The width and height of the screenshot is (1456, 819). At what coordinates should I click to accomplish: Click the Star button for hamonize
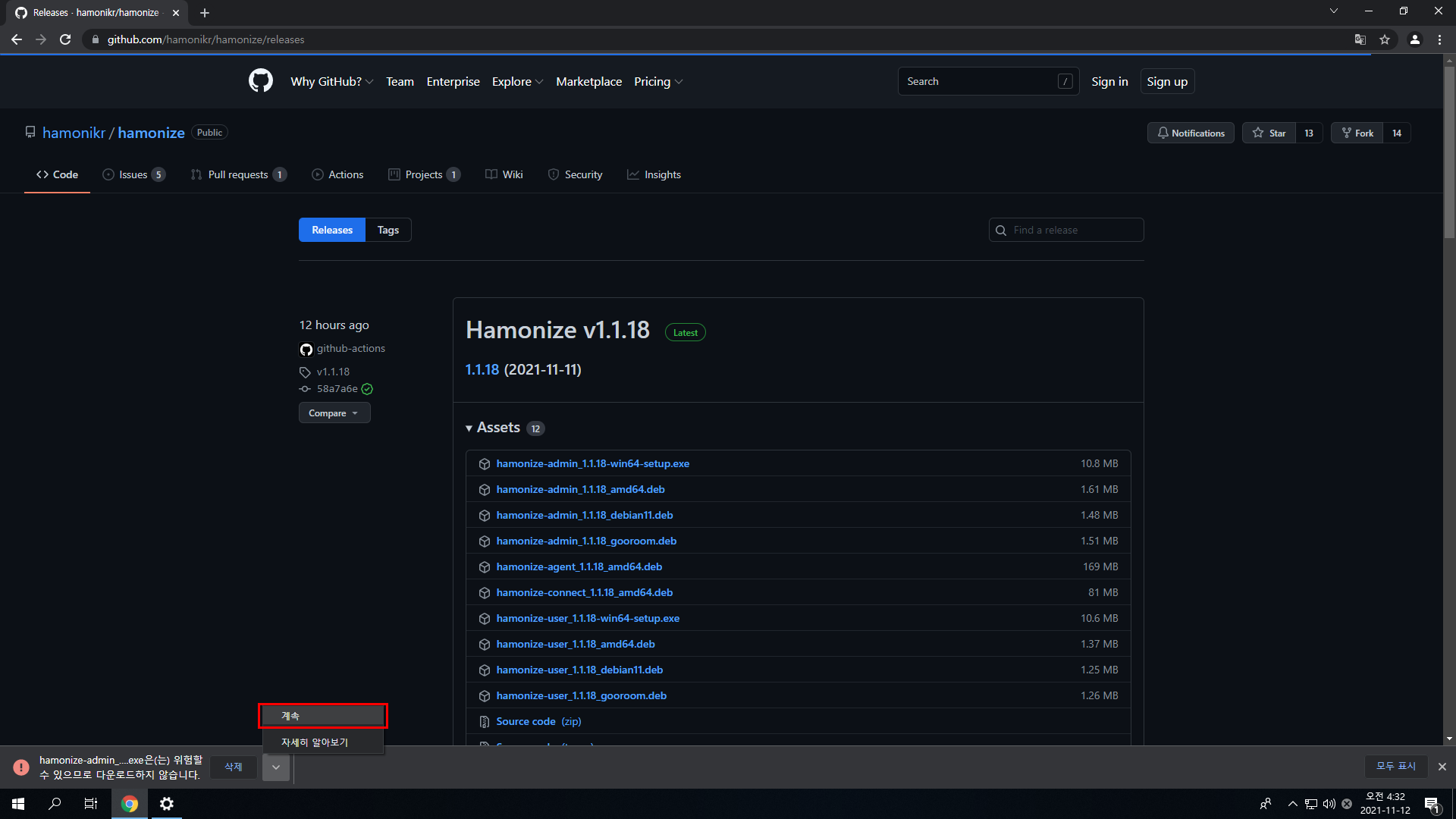click(1269, 133)
